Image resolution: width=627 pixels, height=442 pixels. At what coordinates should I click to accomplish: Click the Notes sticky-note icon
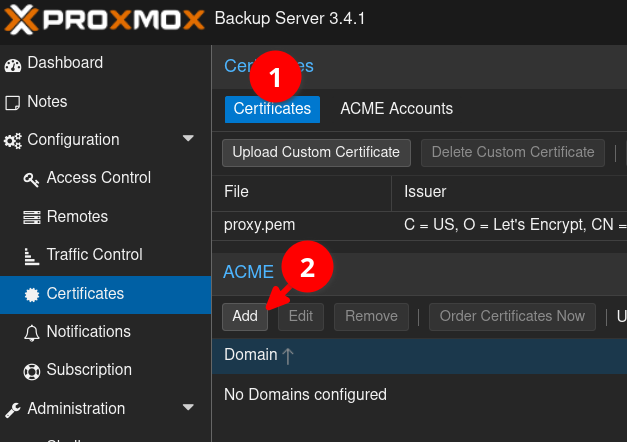coord(13,102)
